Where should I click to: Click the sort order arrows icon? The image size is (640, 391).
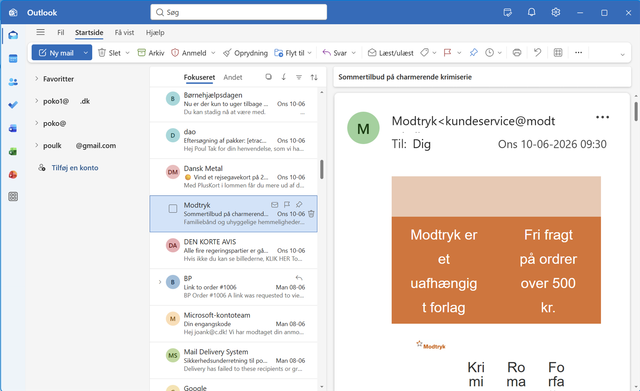tap(314, 77)
